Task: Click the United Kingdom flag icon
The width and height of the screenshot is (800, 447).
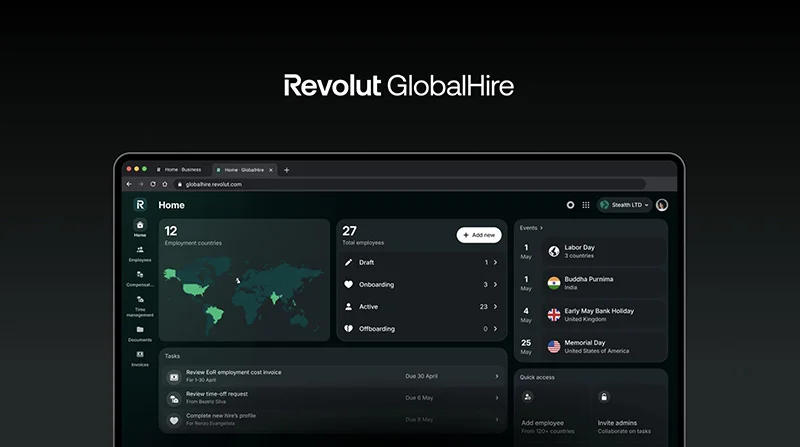Action: click(554, 315)
